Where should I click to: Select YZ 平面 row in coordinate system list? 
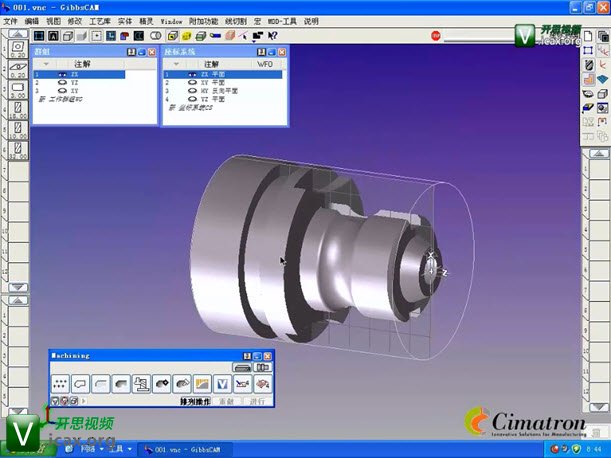(x=223, y=99)
